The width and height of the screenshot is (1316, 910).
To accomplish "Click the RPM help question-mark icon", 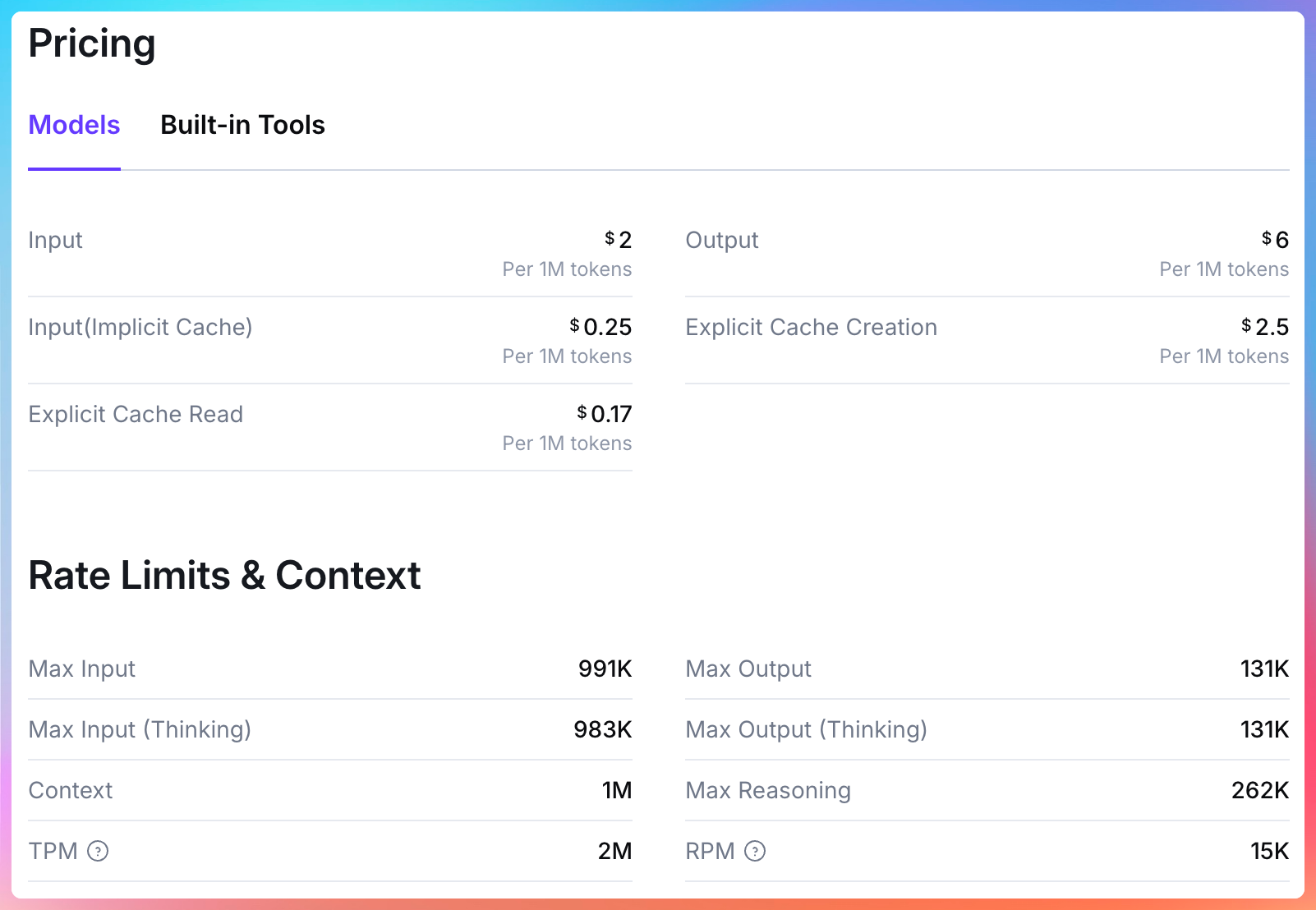I will [x=755, y=851].
